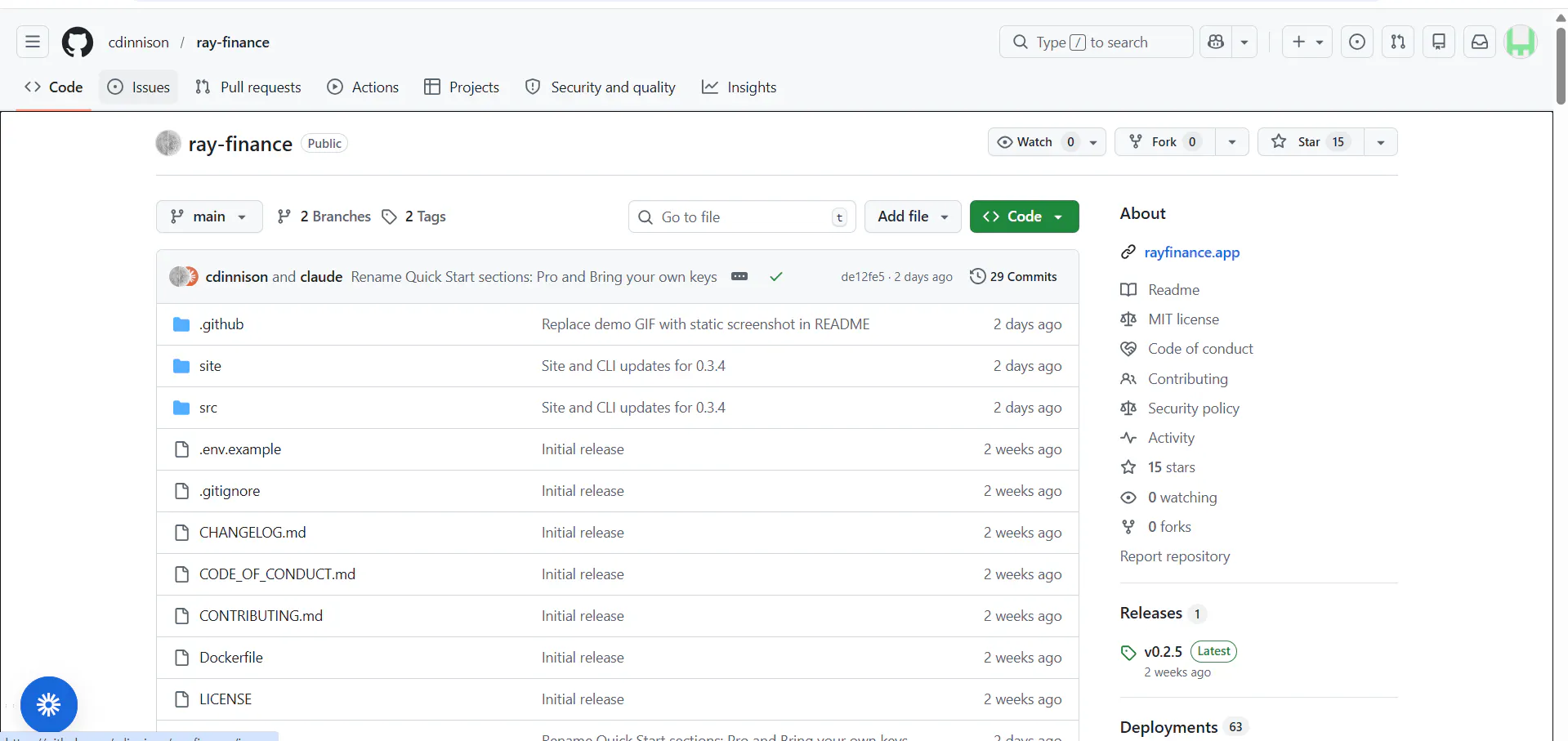The image size is (1568, 741).
Task: Switch to the Code tab
Action: 54,87
